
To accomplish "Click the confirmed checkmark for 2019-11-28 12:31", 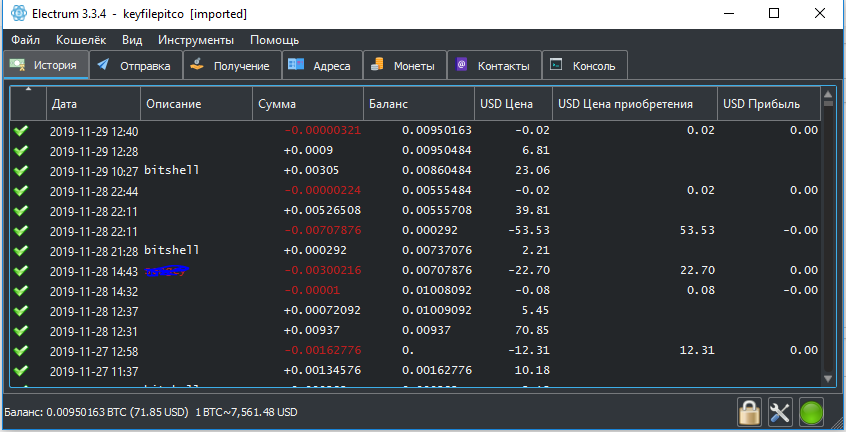I will [x=21, y=331].
